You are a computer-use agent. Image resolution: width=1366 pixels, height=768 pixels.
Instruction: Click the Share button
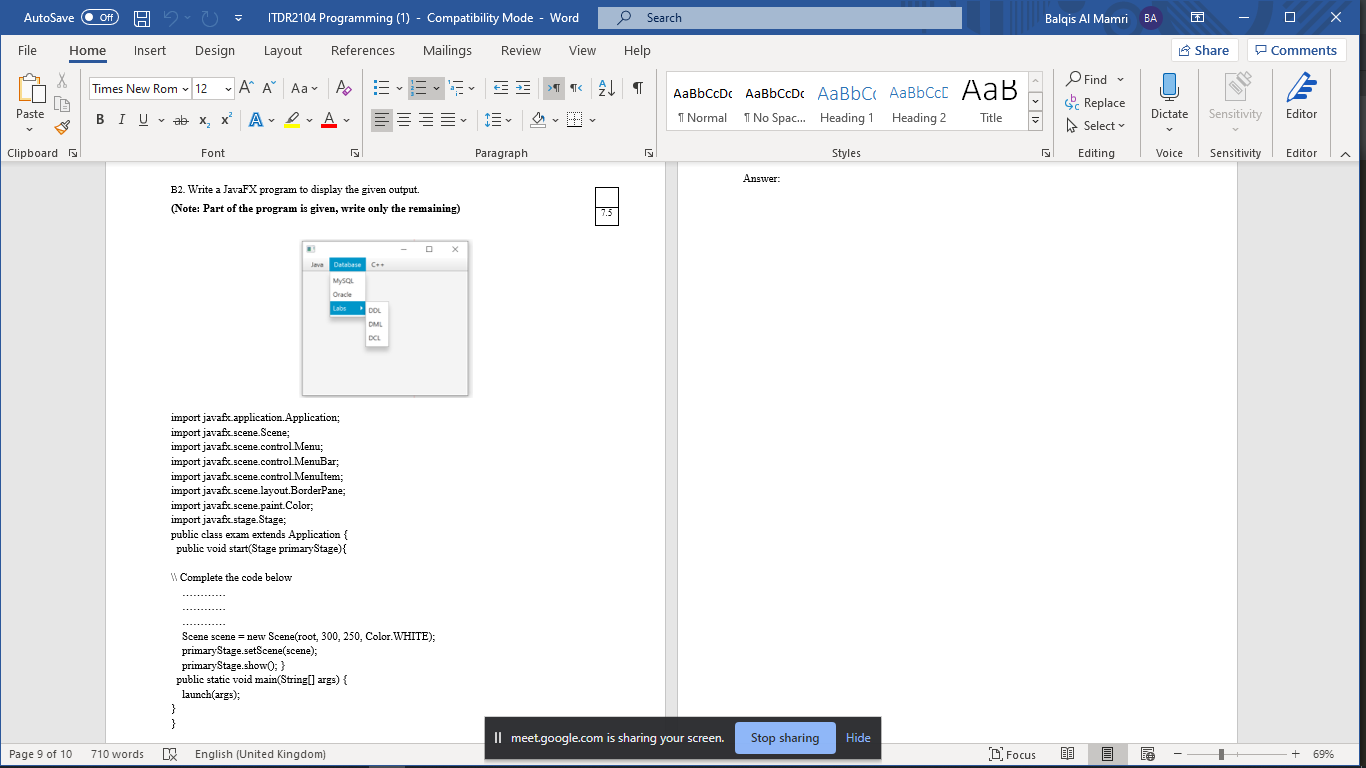1205,50
